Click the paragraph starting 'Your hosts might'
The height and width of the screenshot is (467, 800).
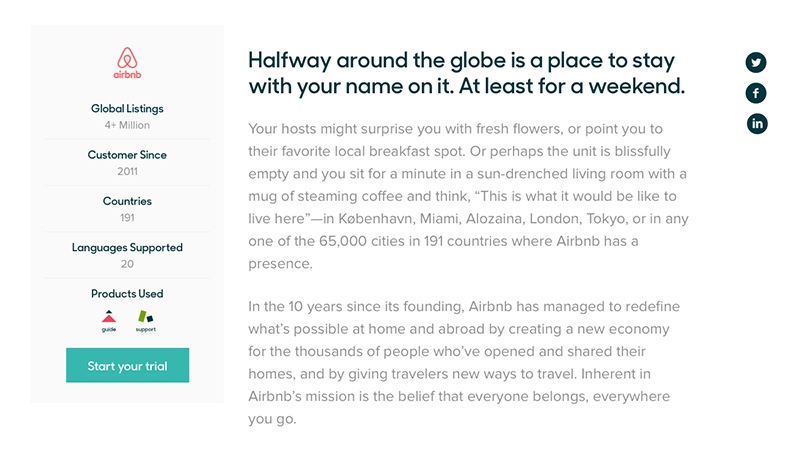click(468, 196)
